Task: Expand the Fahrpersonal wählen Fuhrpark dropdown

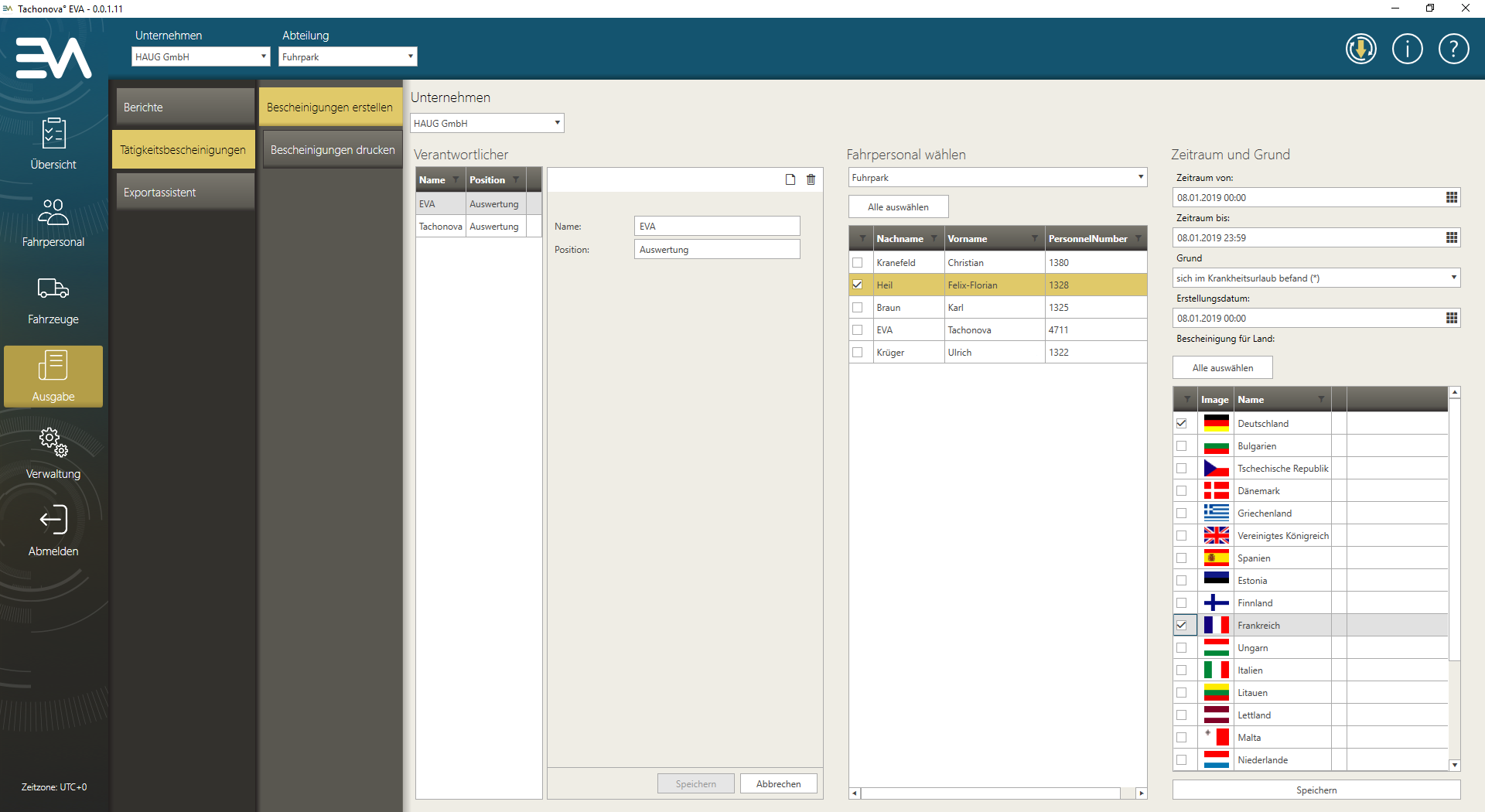Action: click(1140, 178)
